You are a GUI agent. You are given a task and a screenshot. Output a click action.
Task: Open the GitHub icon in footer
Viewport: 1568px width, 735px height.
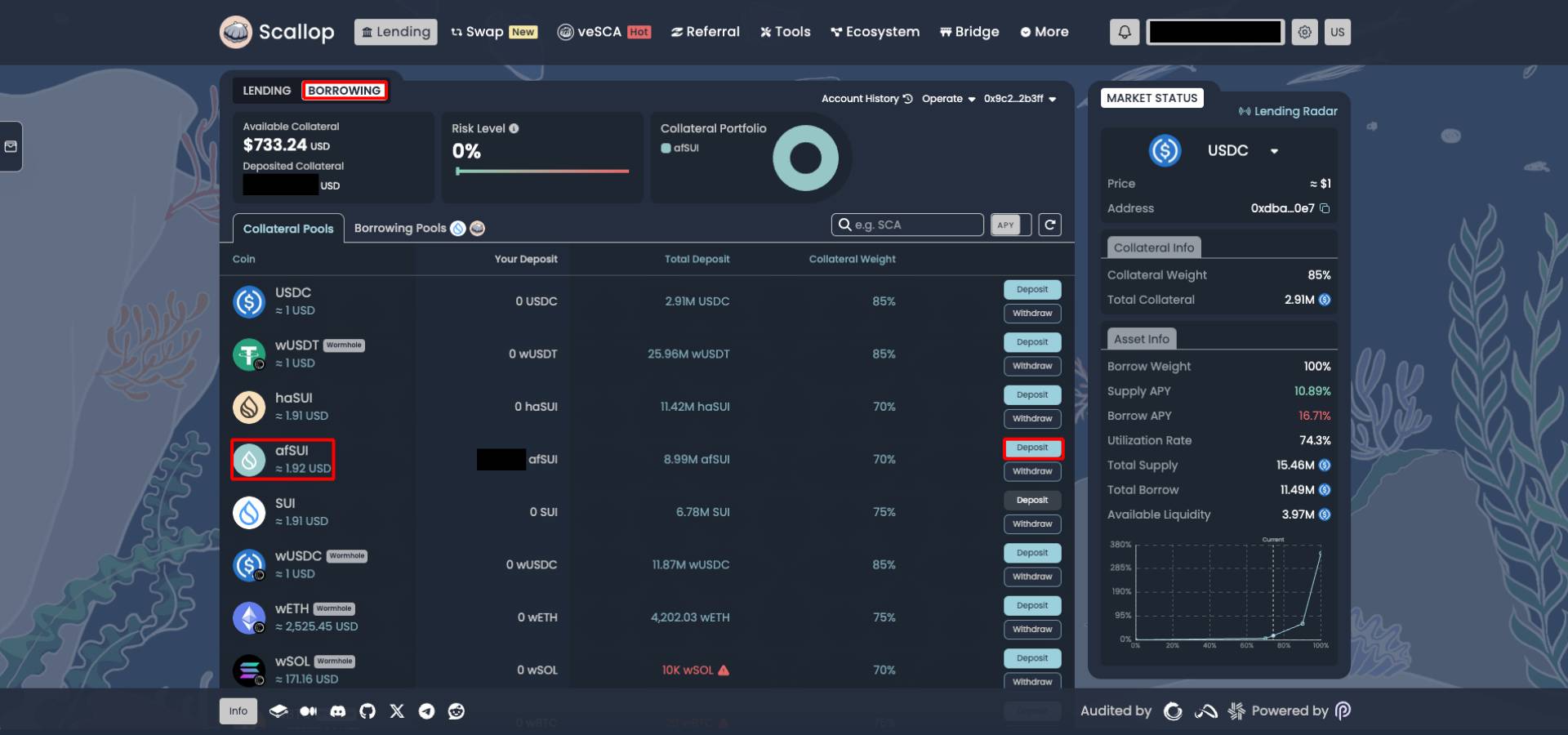[x=367, y=711]
